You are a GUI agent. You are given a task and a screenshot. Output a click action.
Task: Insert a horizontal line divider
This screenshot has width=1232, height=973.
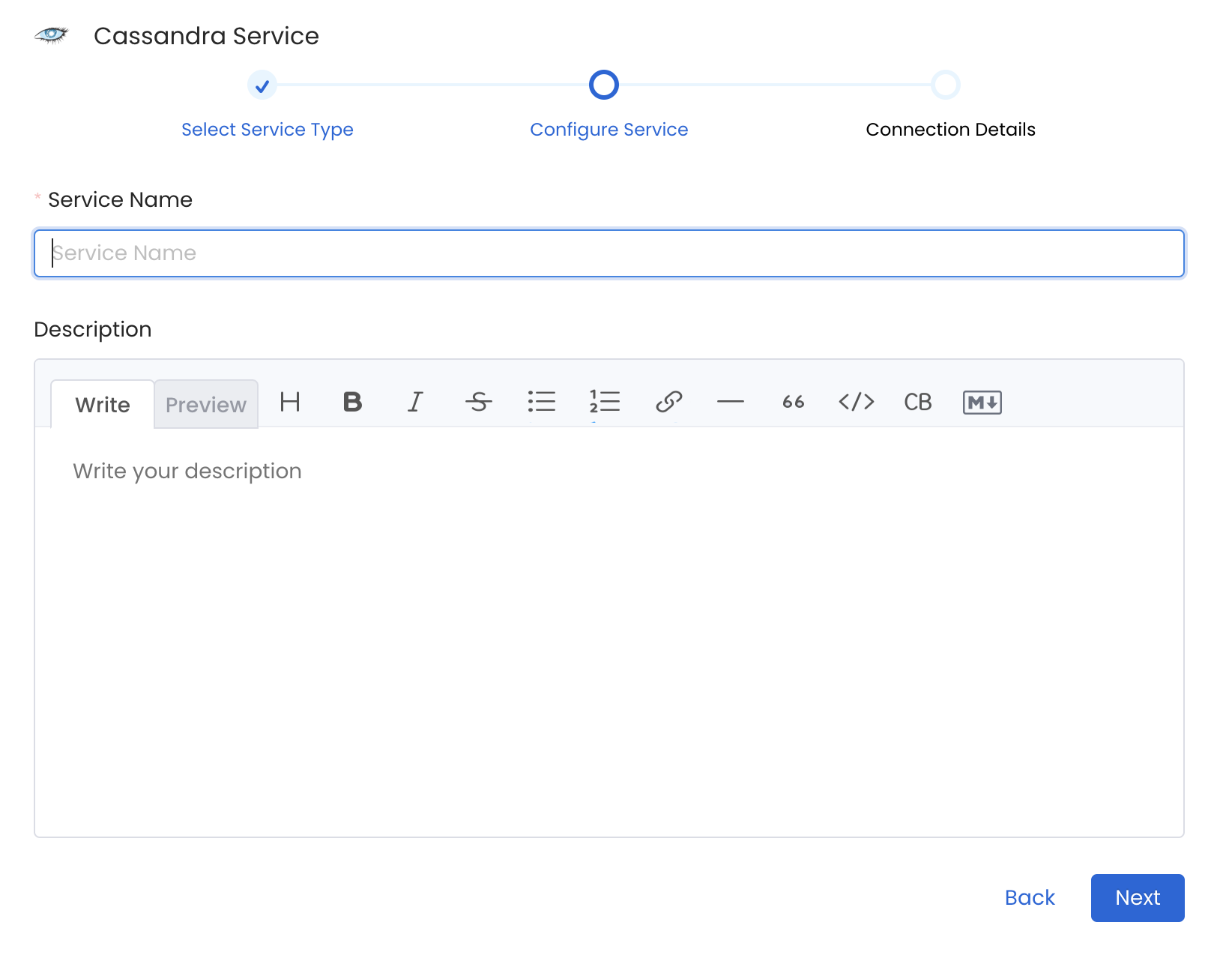click(730, 403)
